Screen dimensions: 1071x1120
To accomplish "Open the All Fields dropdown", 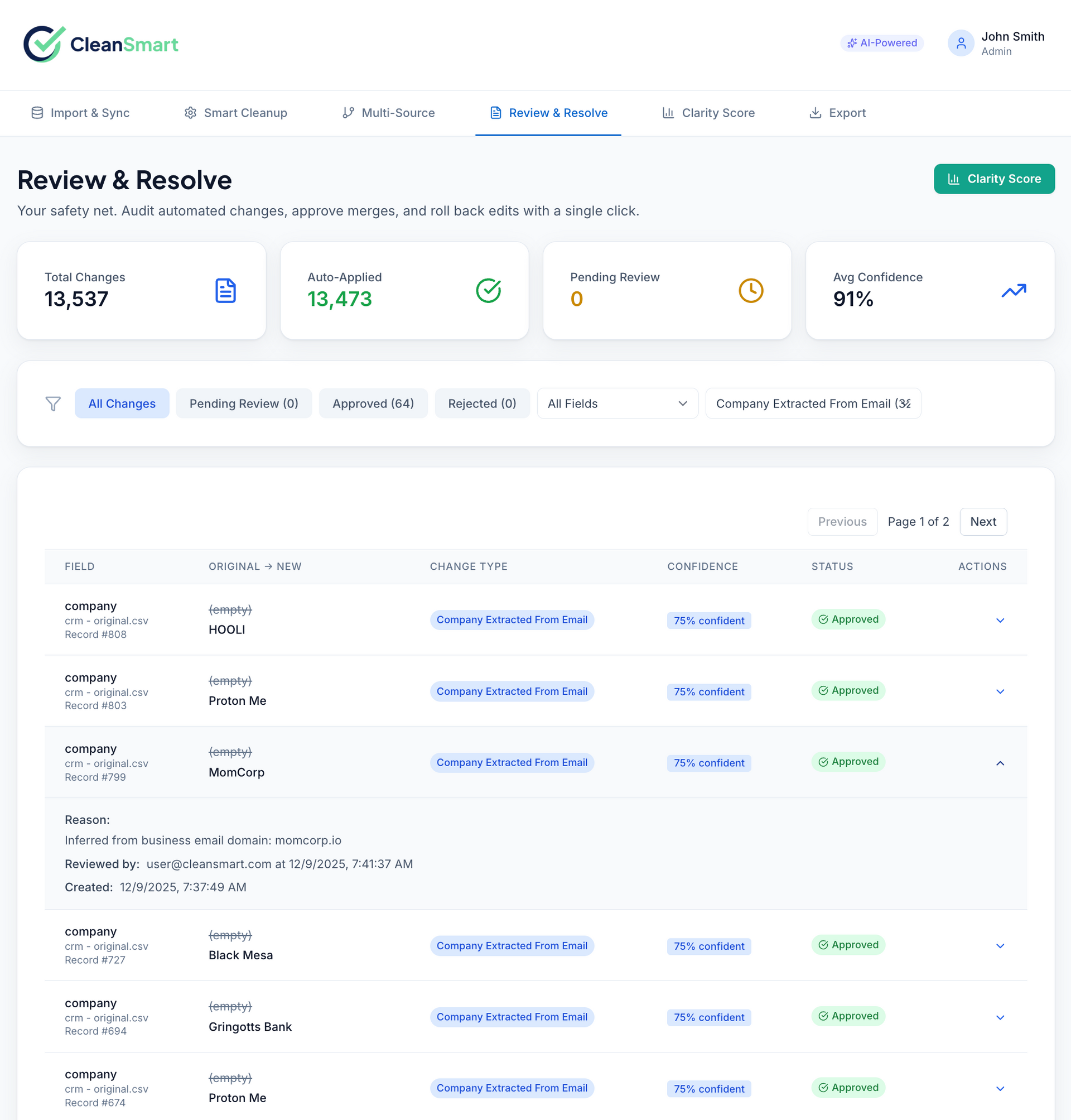I will coord(617,404).
